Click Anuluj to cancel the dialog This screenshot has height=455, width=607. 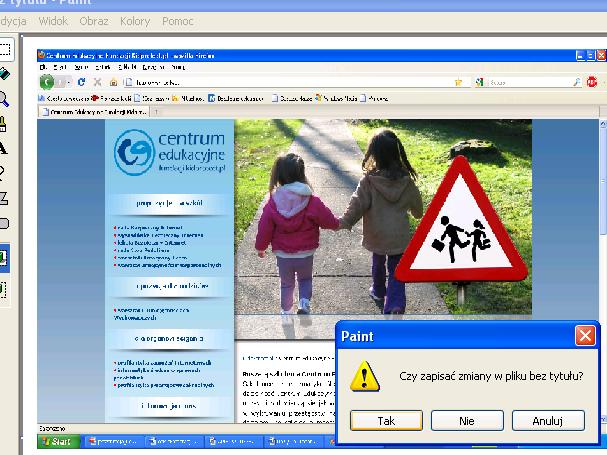pyautogui.click(x=548, y=421)
